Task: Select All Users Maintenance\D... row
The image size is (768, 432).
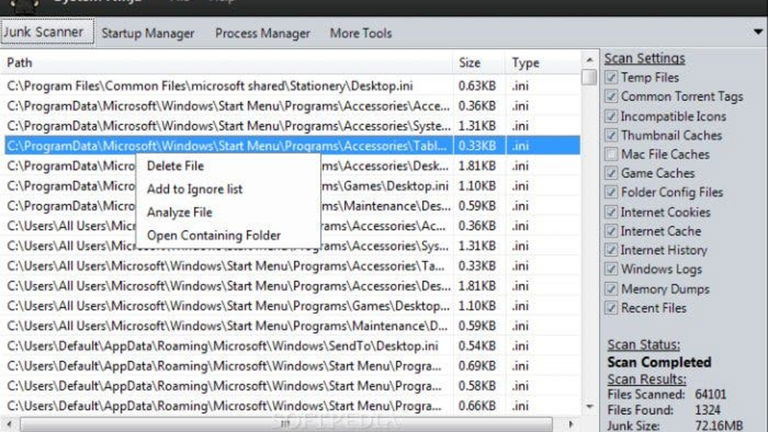Action: tap(292, 326)
